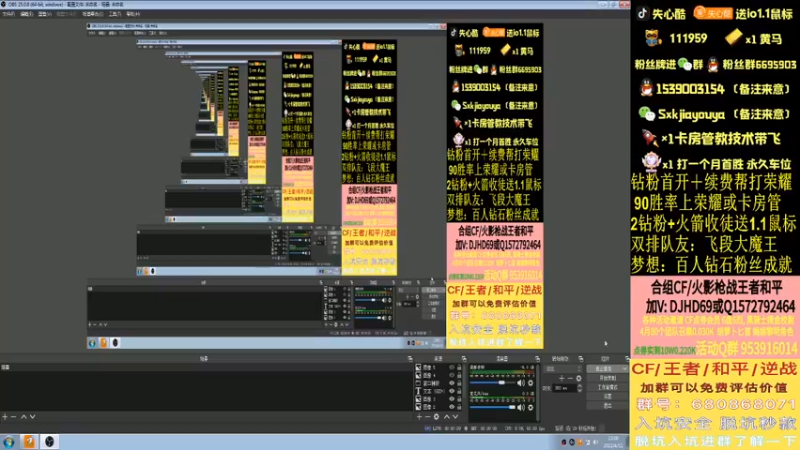Viewport: 800px width, 450px height.
Task: Toggle visibility eye for the 图像 2 source
Action: 452,407
